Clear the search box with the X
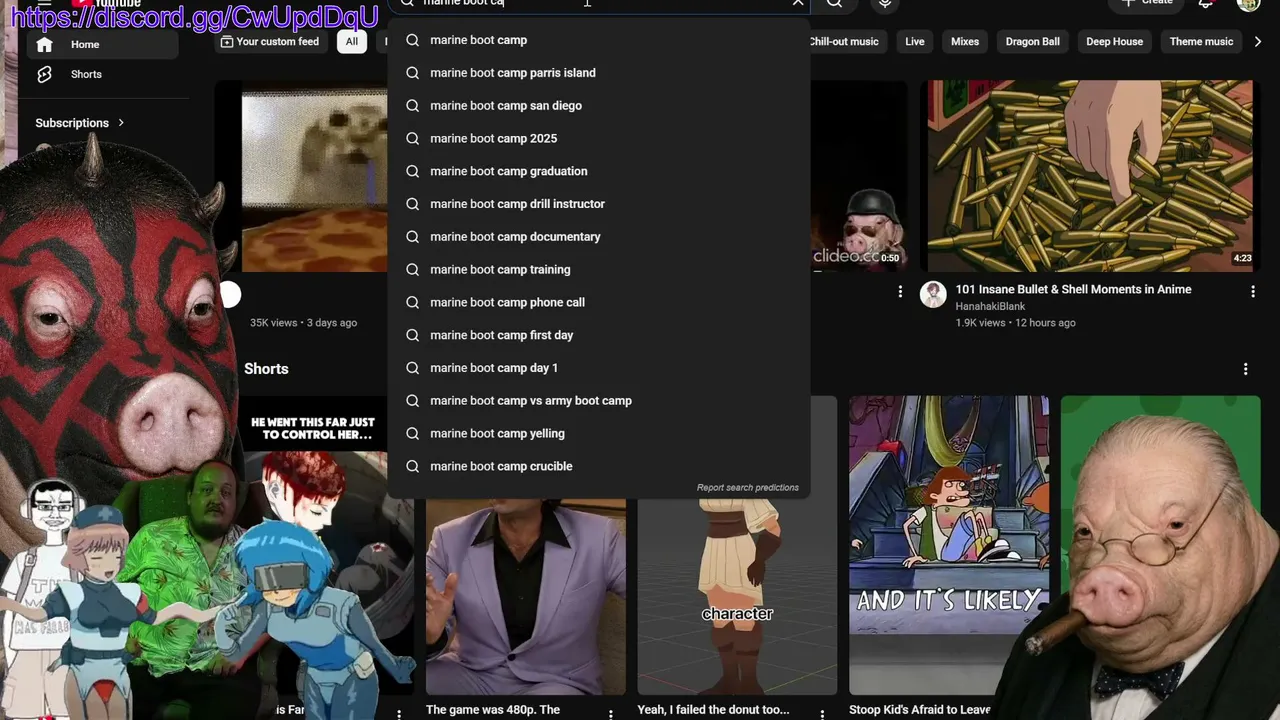This screenshot has height=720, width=1280. 797,4
